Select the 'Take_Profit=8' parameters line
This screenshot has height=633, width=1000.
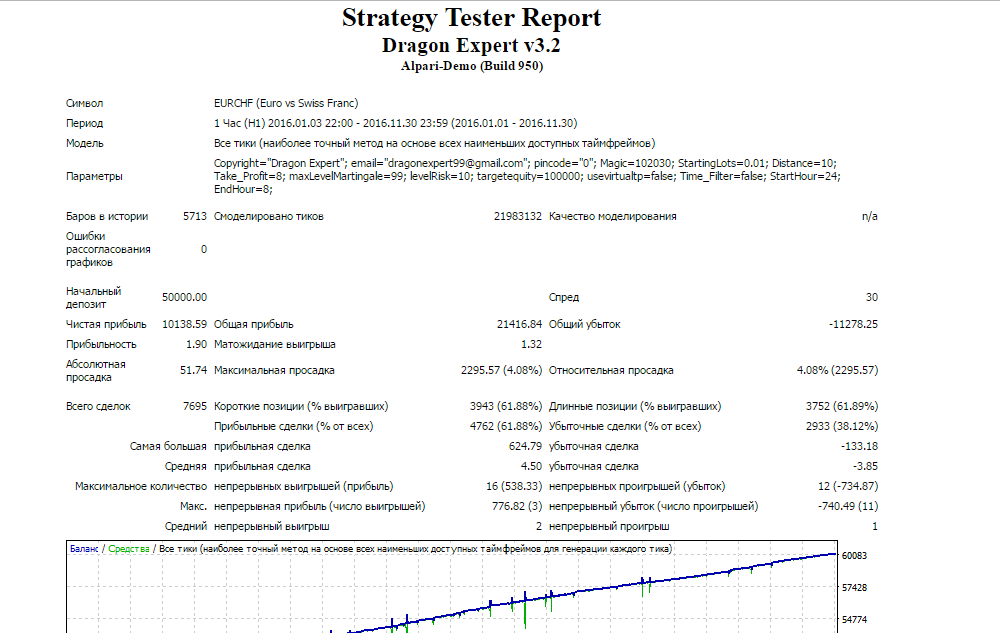(527, 177)
